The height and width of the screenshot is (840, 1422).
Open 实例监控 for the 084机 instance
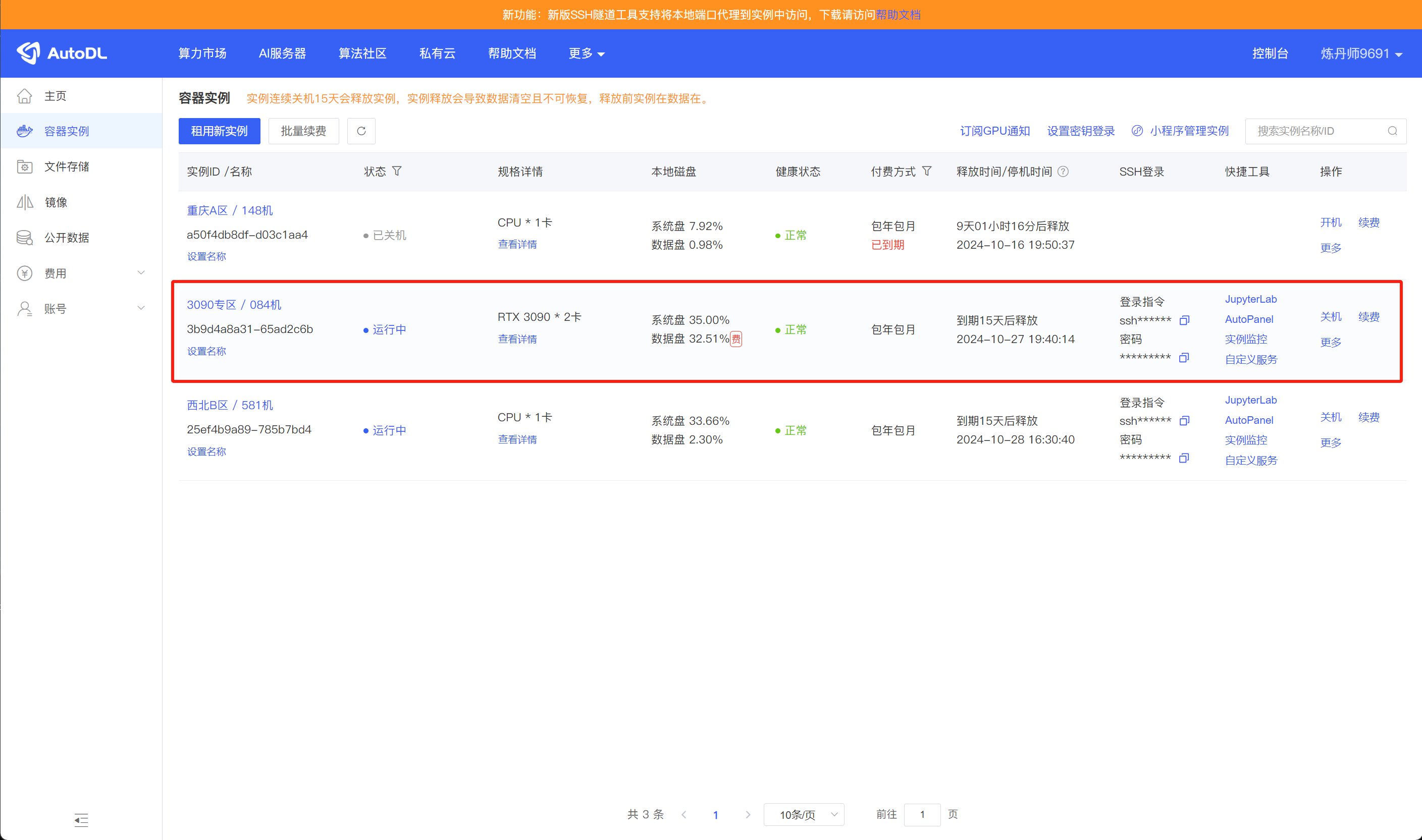pos(1246,339)
